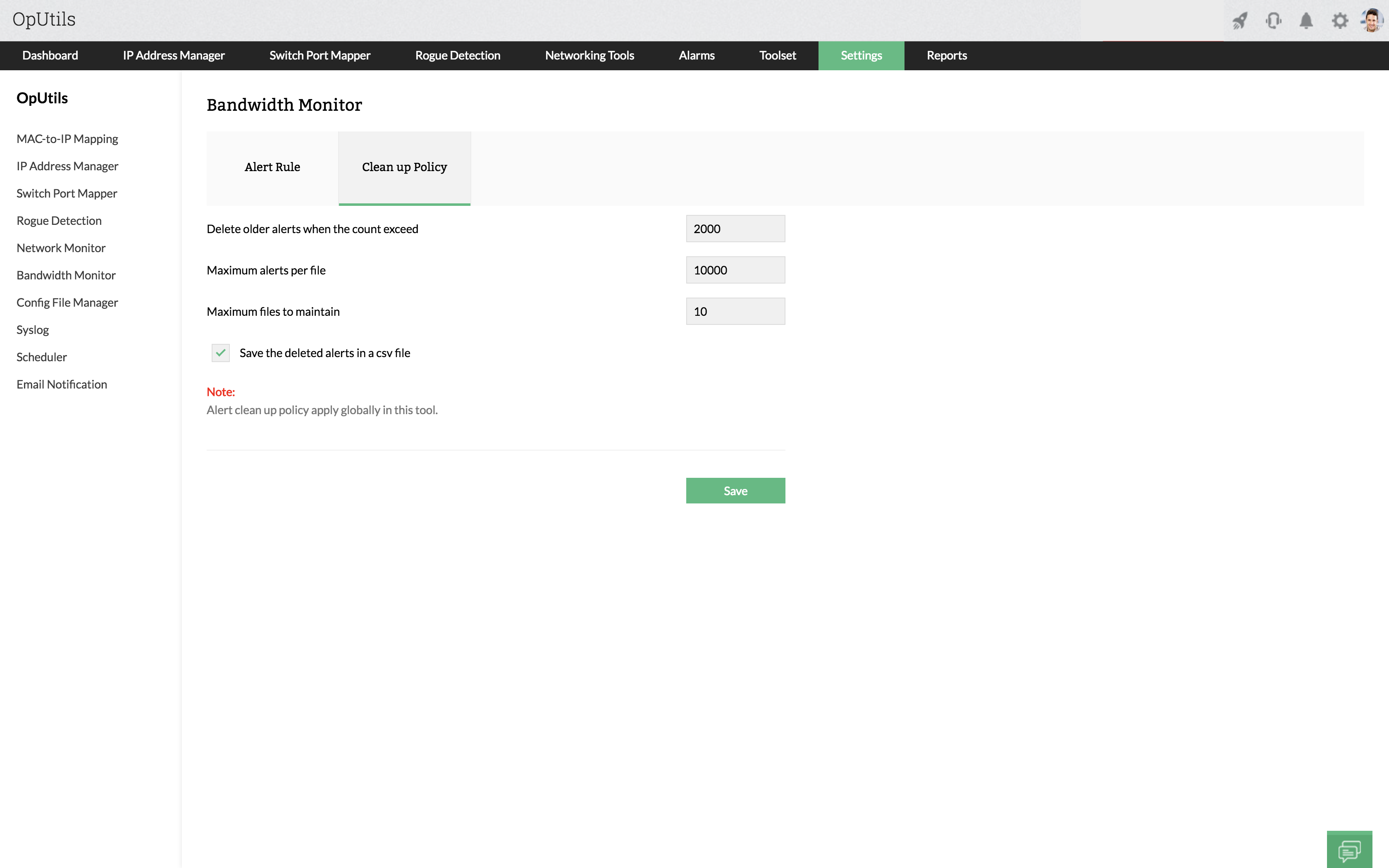Select MAC-to-IP Mapping sidebar link
The width and height of the screenshot is (1389, 868).
point(67,139)
